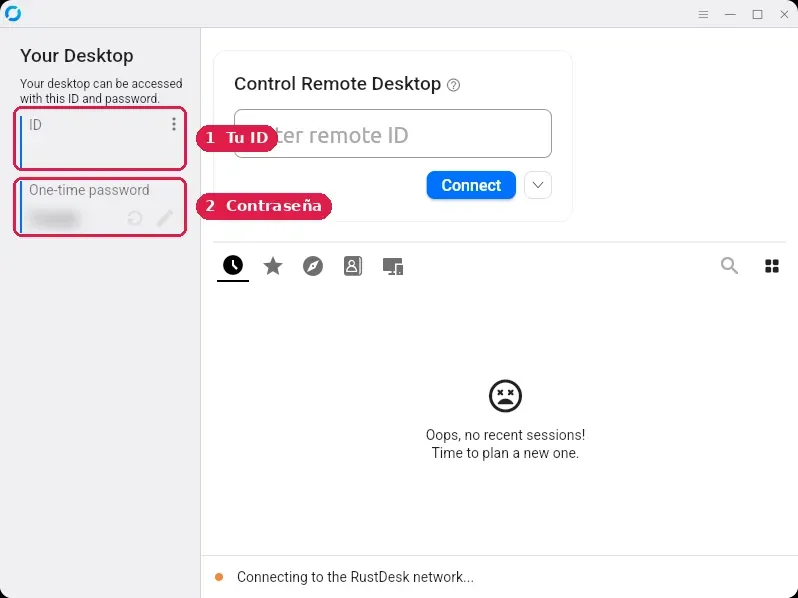Click the blurred one-time password value
Image resolution: width=798 pixels, height=598 pixels.
pos(55,218)
